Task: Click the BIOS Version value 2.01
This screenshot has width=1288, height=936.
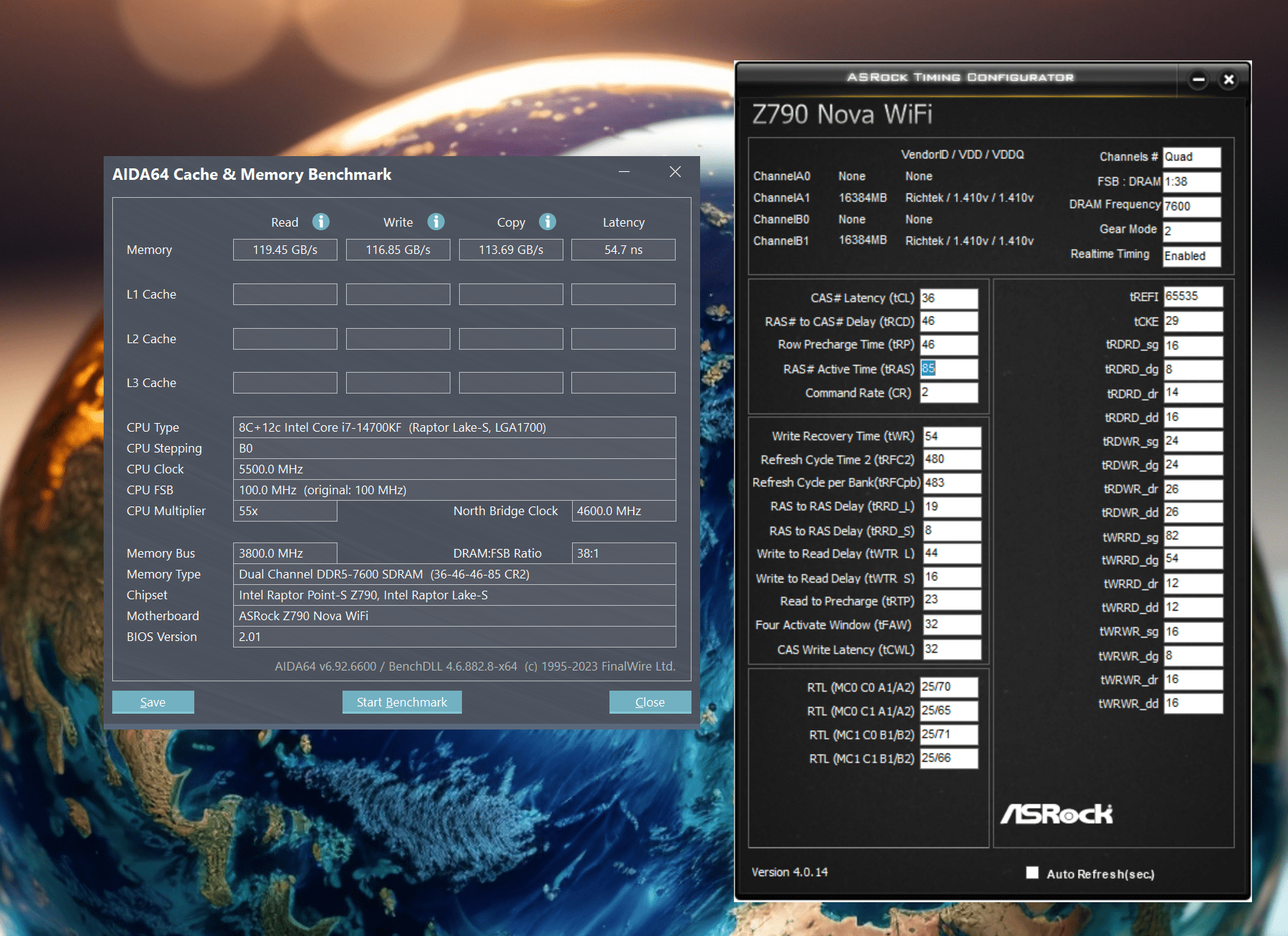Action: tap(454, 637)
